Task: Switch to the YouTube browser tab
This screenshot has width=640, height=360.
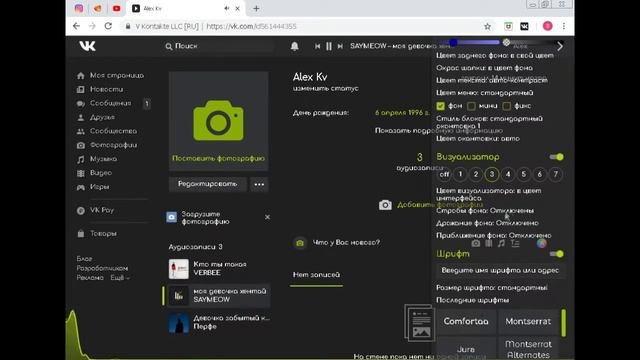Action: click(x=117, y=8)
